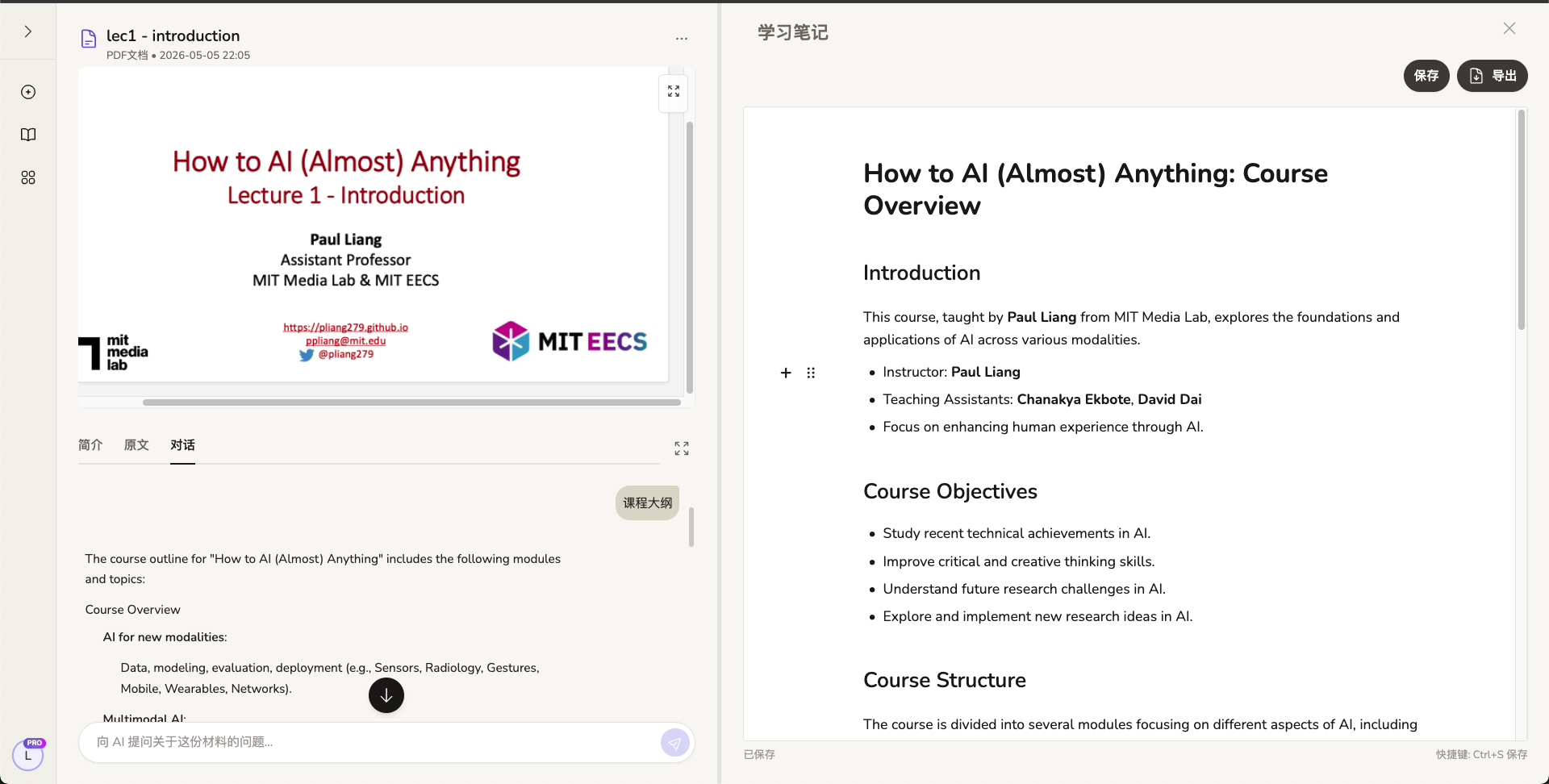This screenshot has width=1549, height=784.
Task: Click the drag handle dots beside Instructor line
Action: [x=811, y=373]
